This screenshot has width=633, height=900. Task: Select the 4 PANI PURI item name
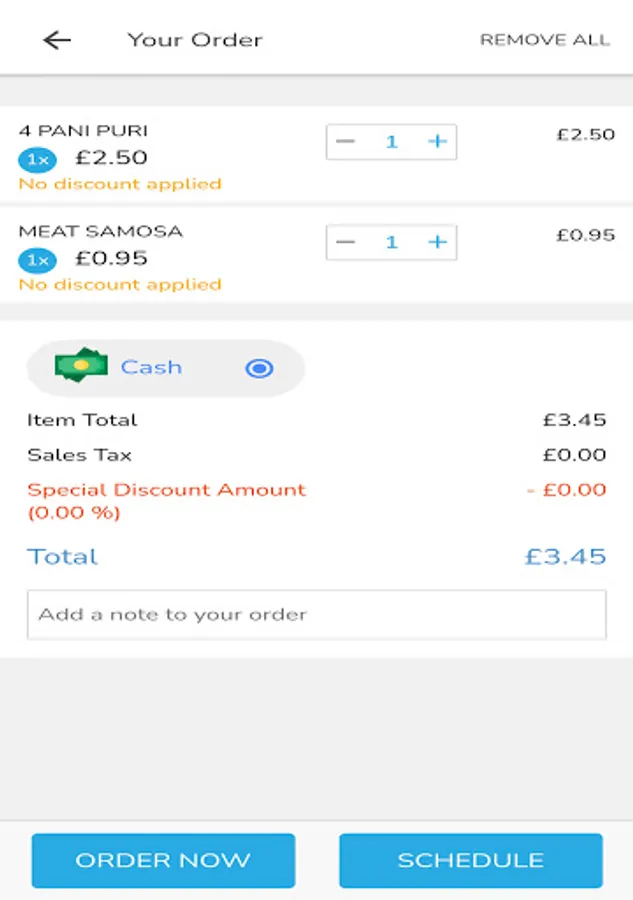[83, 131]
